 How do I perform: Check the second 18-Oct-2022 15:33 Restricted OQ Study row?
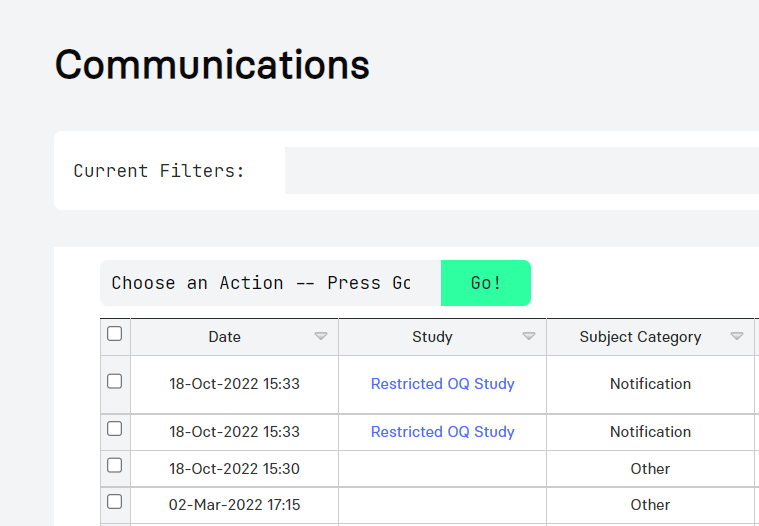(x=114, y=429)
